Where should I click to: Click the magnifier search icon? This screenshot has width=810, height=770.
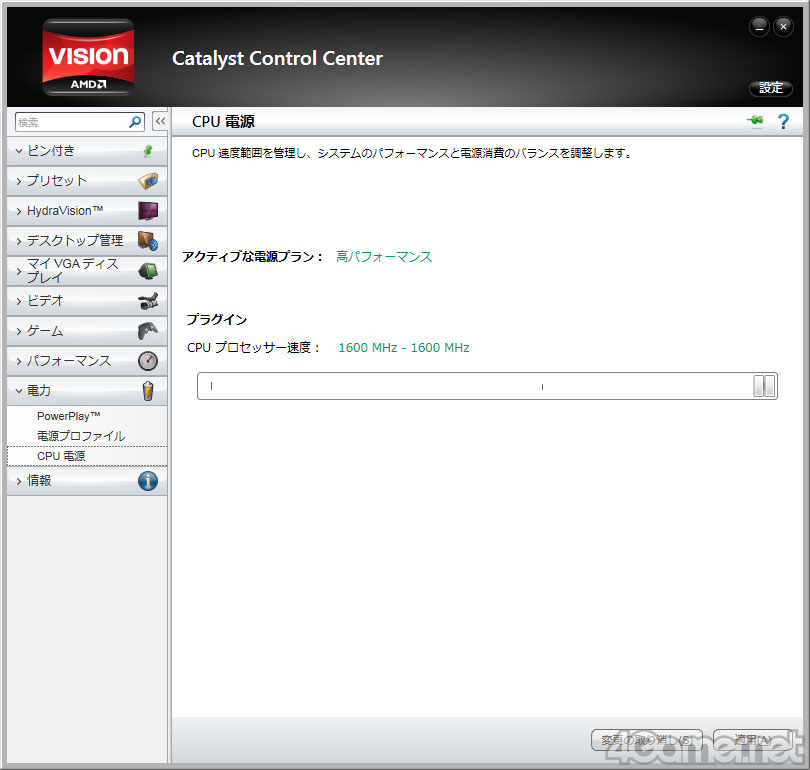(x=135, y=122)
